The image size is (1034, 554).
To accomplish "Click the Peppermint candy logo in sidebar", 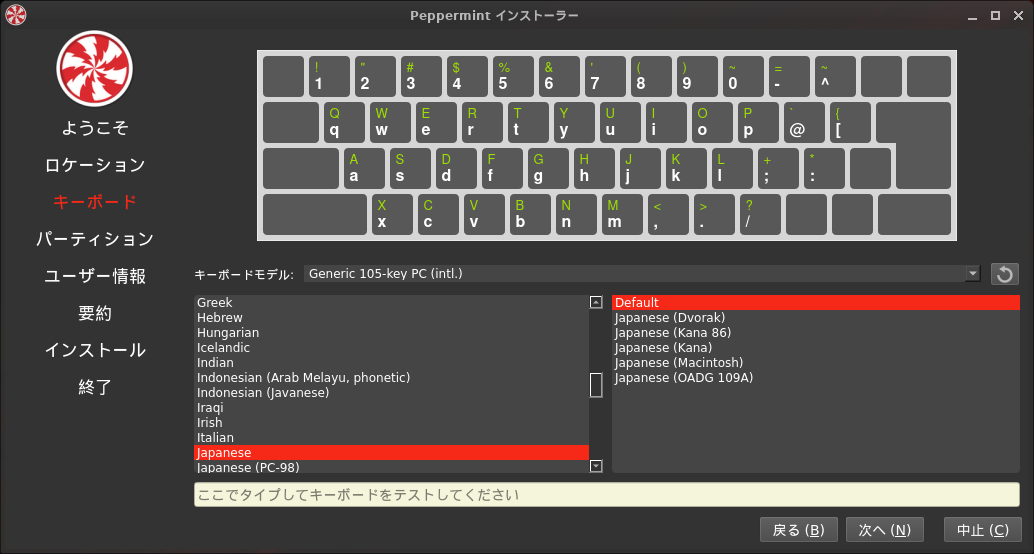I will (94, 69).
